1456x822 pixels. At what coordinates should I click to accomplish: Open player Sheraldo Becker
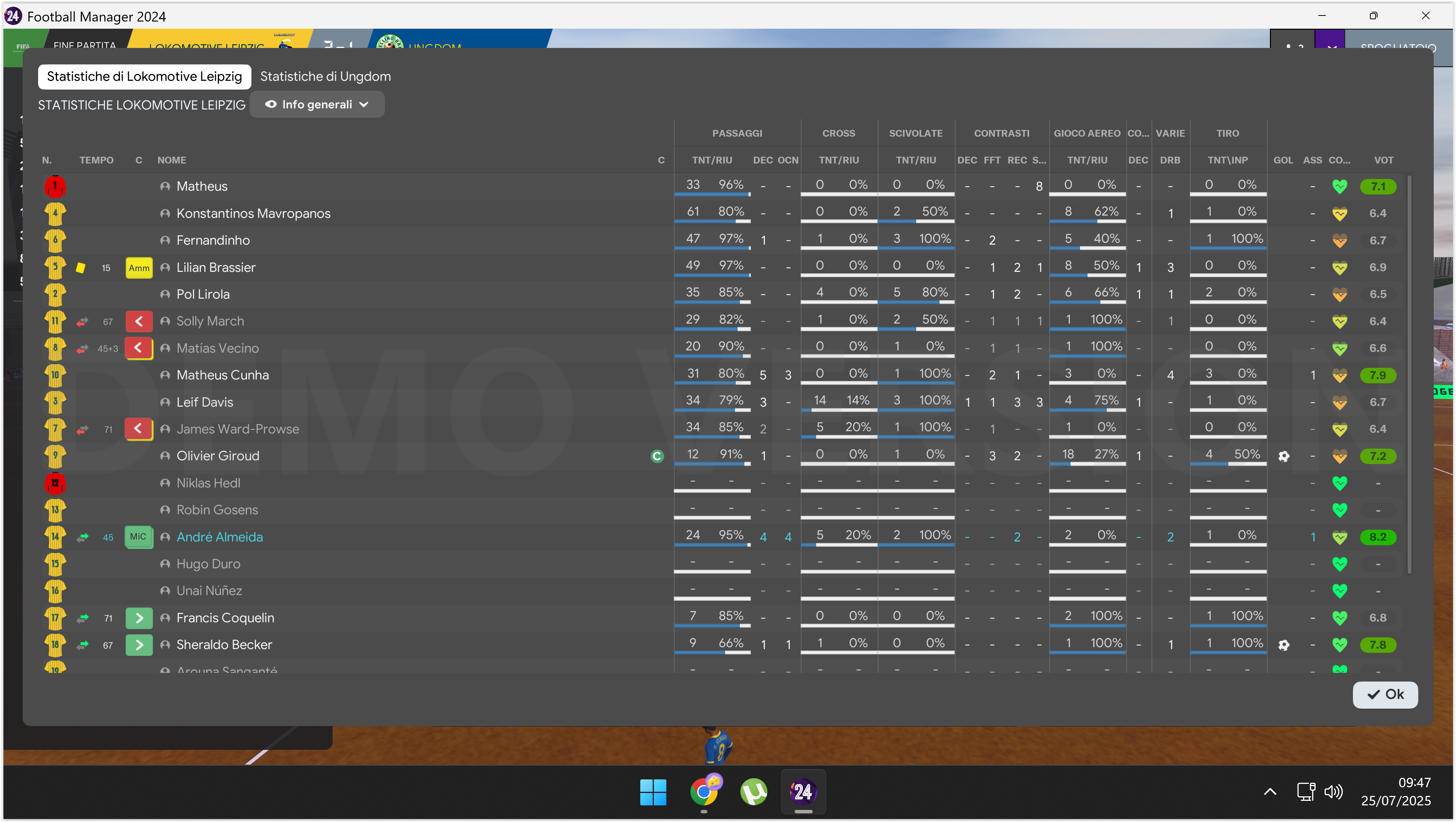224,645
